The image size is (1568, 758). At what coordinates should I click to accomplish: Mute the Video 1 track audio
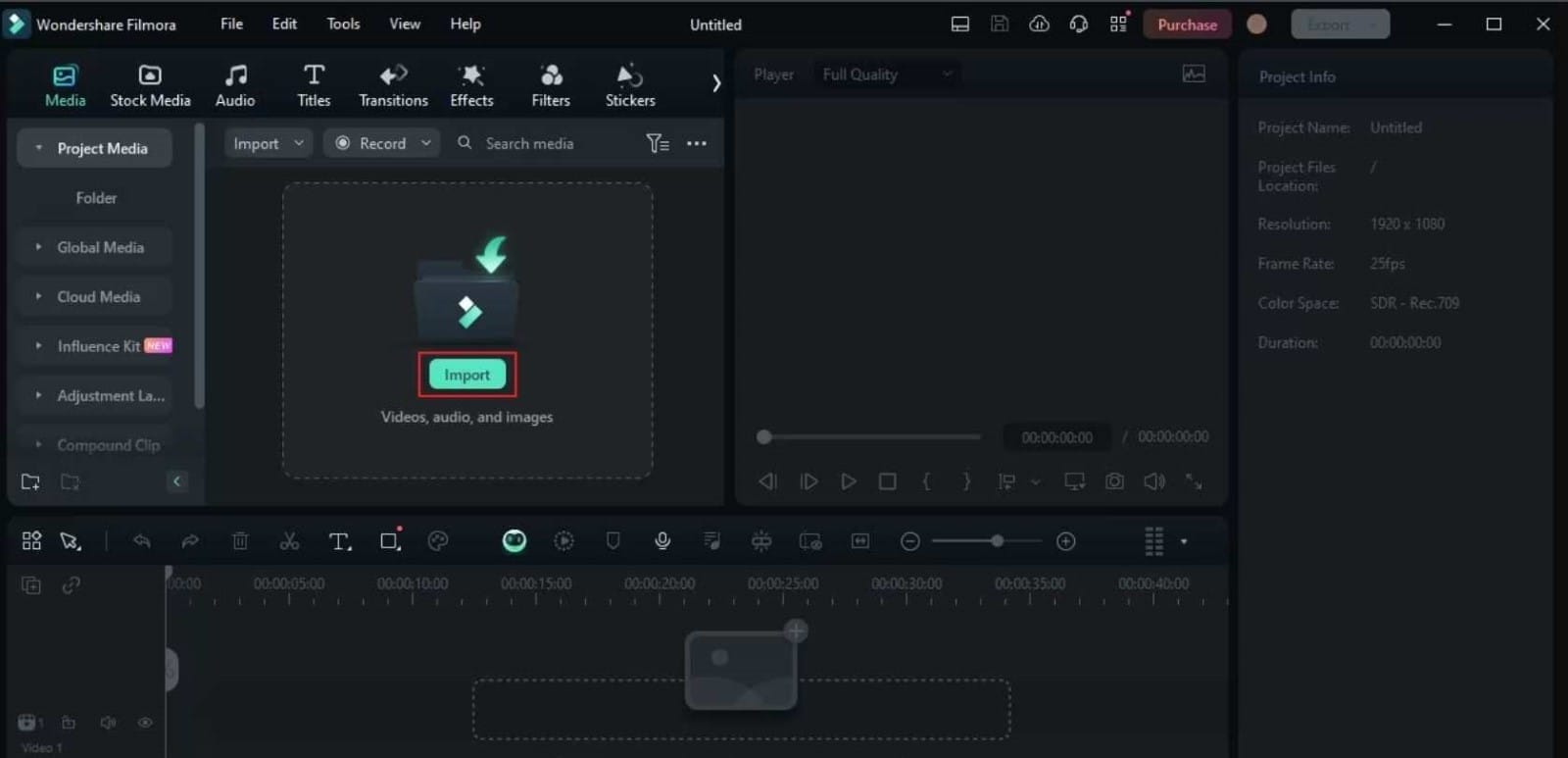108,723
